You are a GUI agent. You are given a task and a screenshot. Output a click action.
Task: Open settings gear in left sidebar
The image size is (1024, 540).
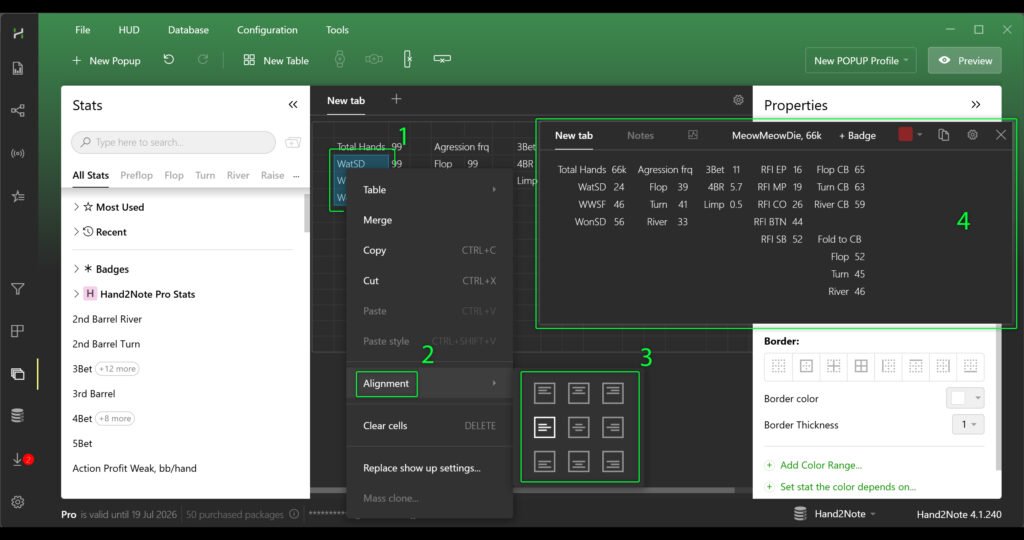pos(17,501)
